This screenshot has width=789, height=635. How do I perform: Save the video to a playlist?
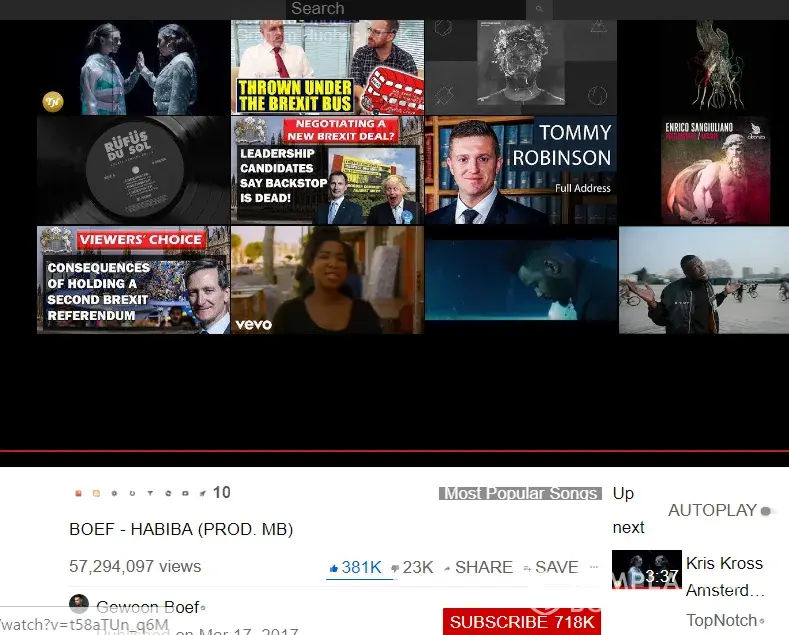pos(551,567)
